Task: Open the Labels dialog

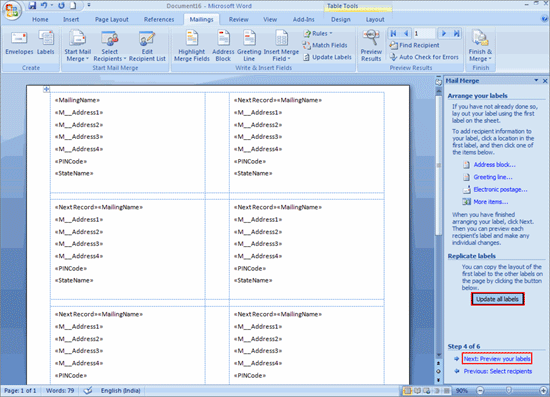Action: click(46, 43)
